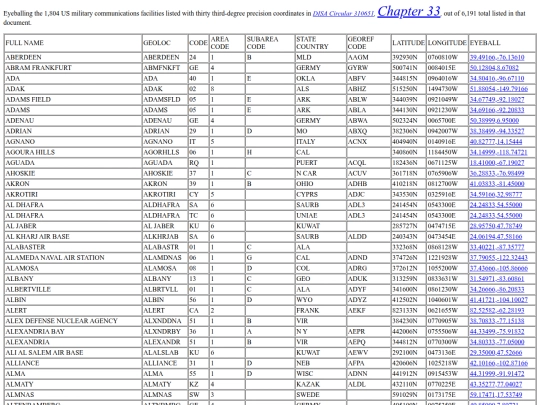The image size is (540, 405).
Task: Follow the Eyeball link in the ADA row
Action: coord(497,79)
